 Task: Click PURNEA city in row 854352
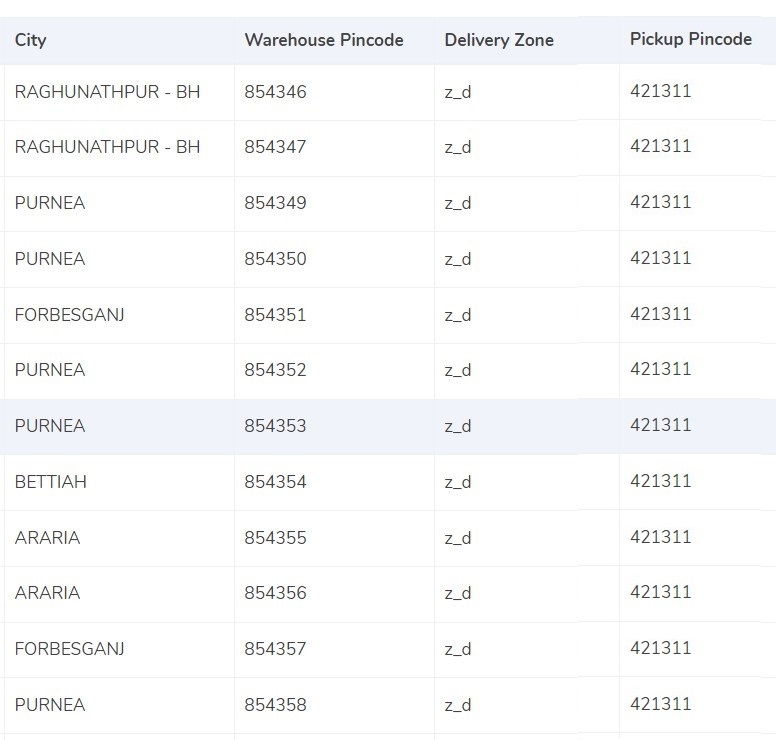pyautogui.click(x=50, y=370)
